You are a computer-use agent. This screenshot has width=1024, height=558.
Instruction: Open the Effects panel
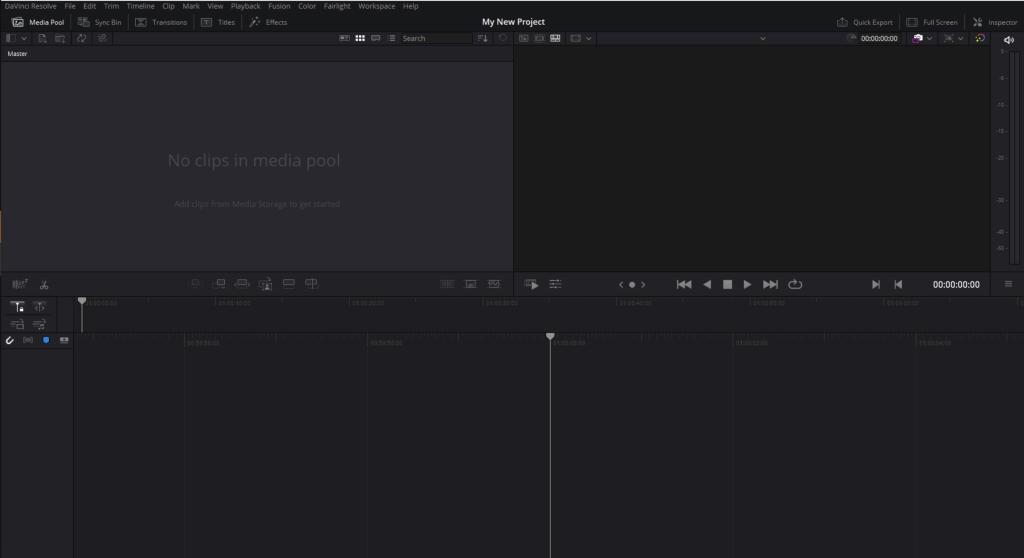[x=268, y=22]
